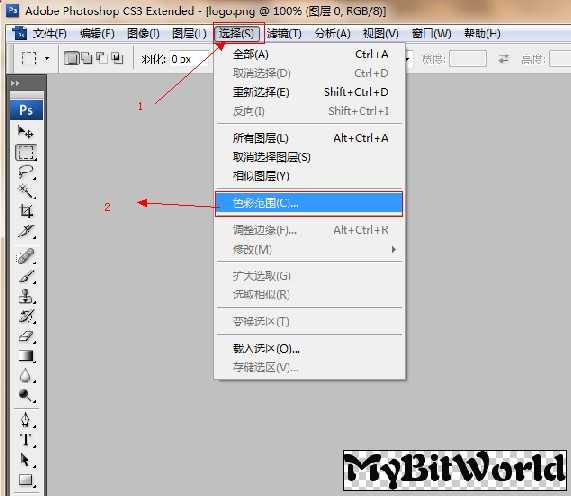
Task: Expand the 修改(M) submenu arrow
Action: pos(394,249)
